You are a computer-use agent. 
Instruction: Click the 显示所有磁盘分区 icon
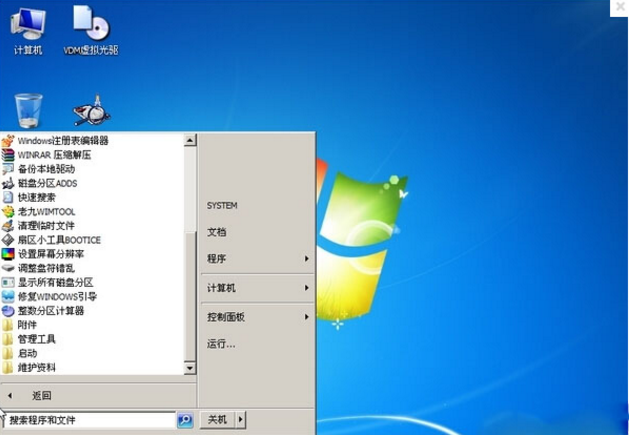(x=8, y=282)
